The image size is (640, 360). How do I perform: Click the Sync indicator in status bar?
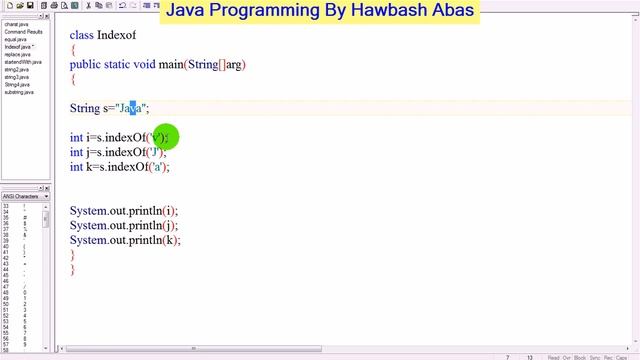[x=595, y=357]
